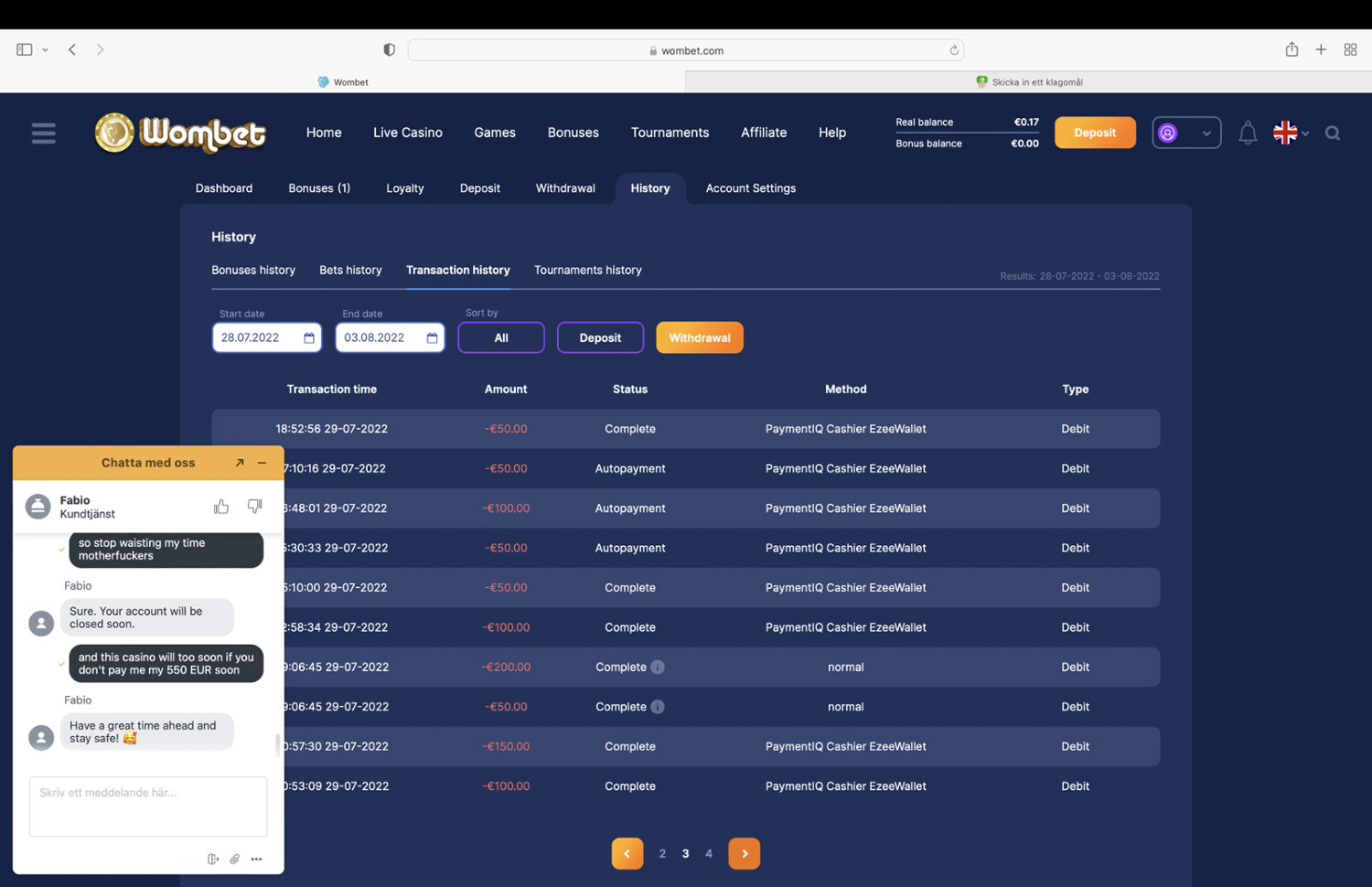The image size is (1372, 887).
Task: Click the chat message input field
Action: (x=148, y=806)
